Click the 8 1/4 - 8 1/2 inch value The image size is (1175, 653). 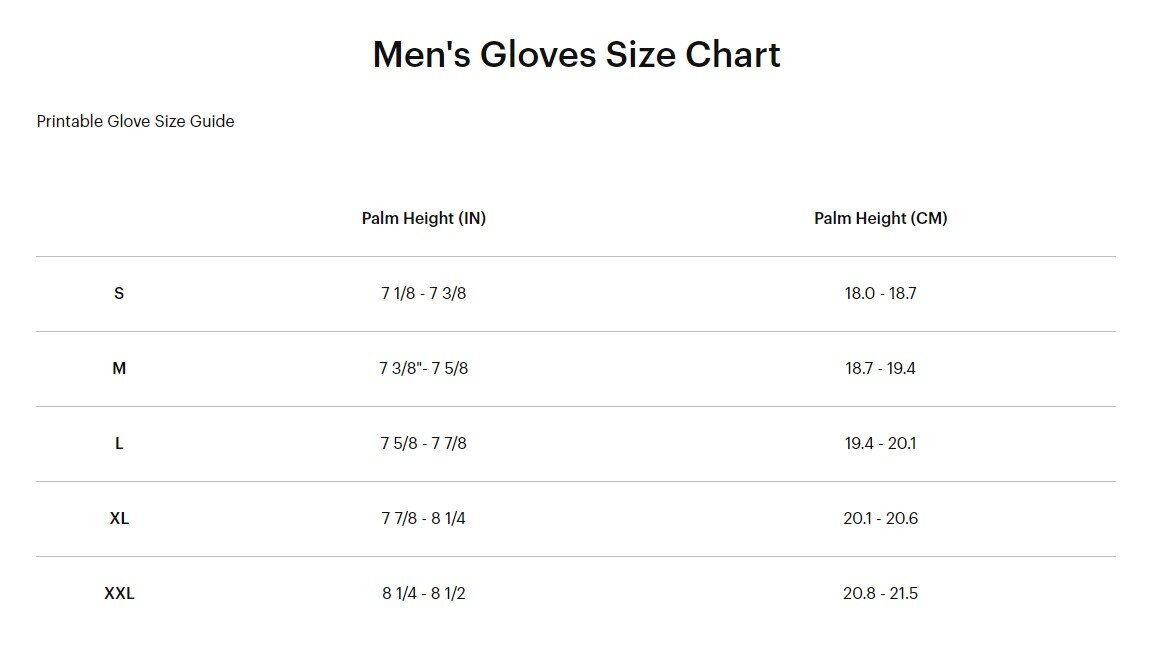[x=423, y=594]
